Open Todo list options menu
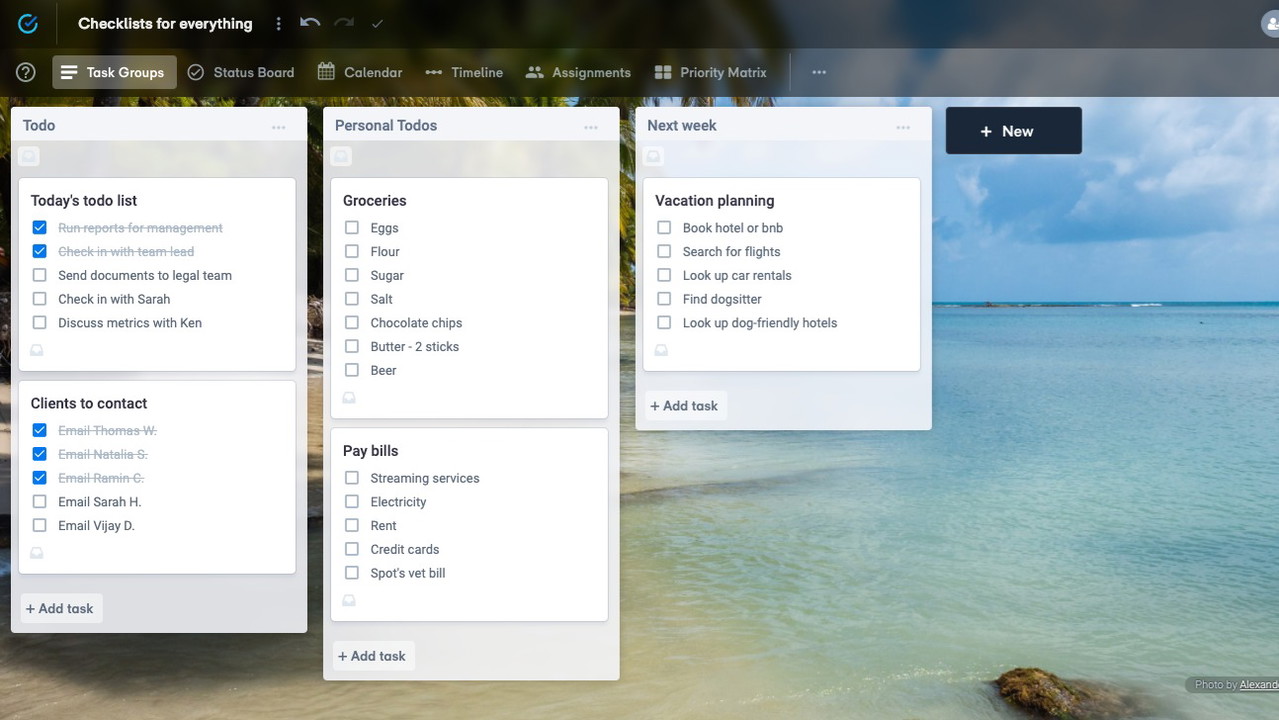1279x720 pixels. [279, 127]
